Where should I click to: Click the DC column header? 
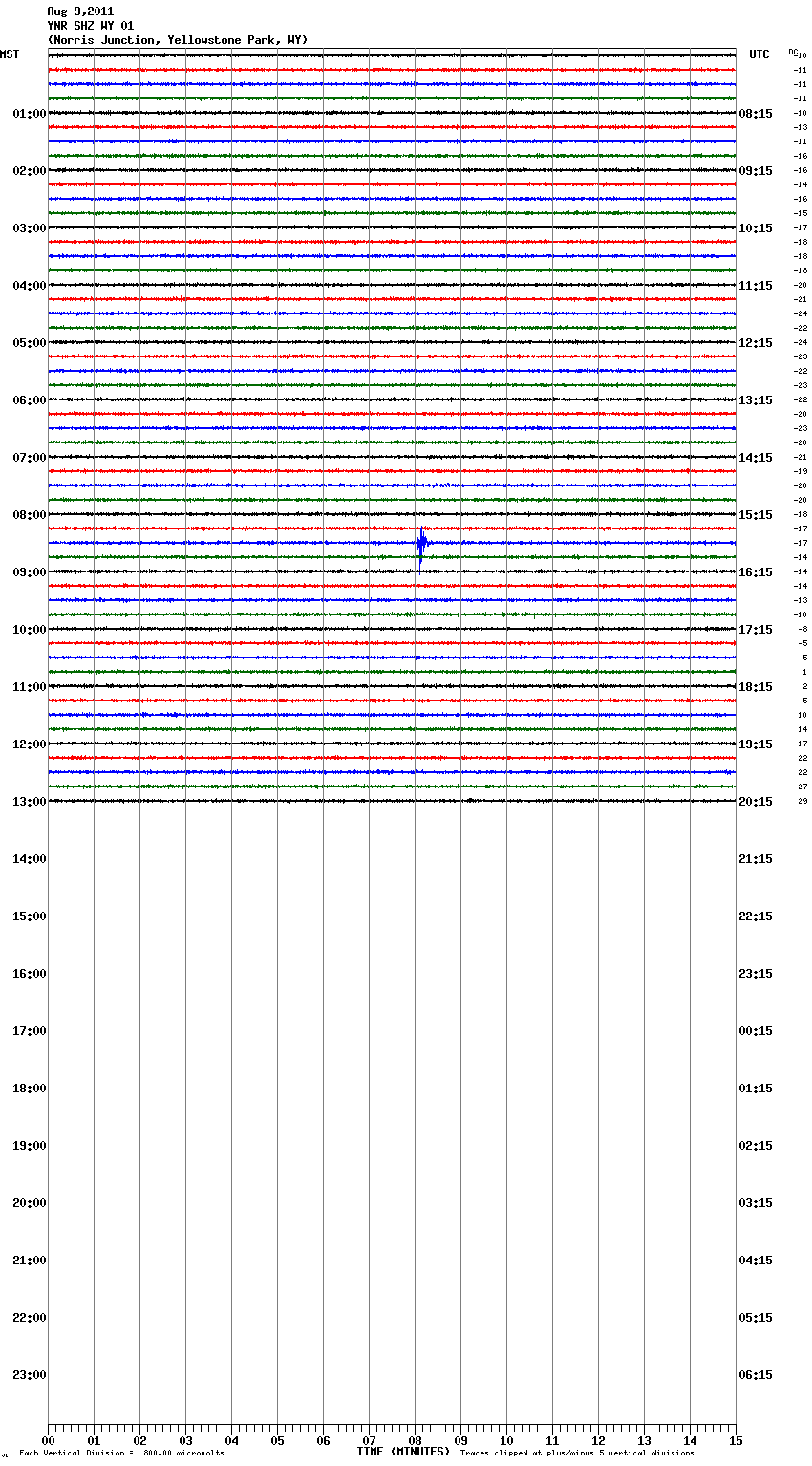pos(793,53)
